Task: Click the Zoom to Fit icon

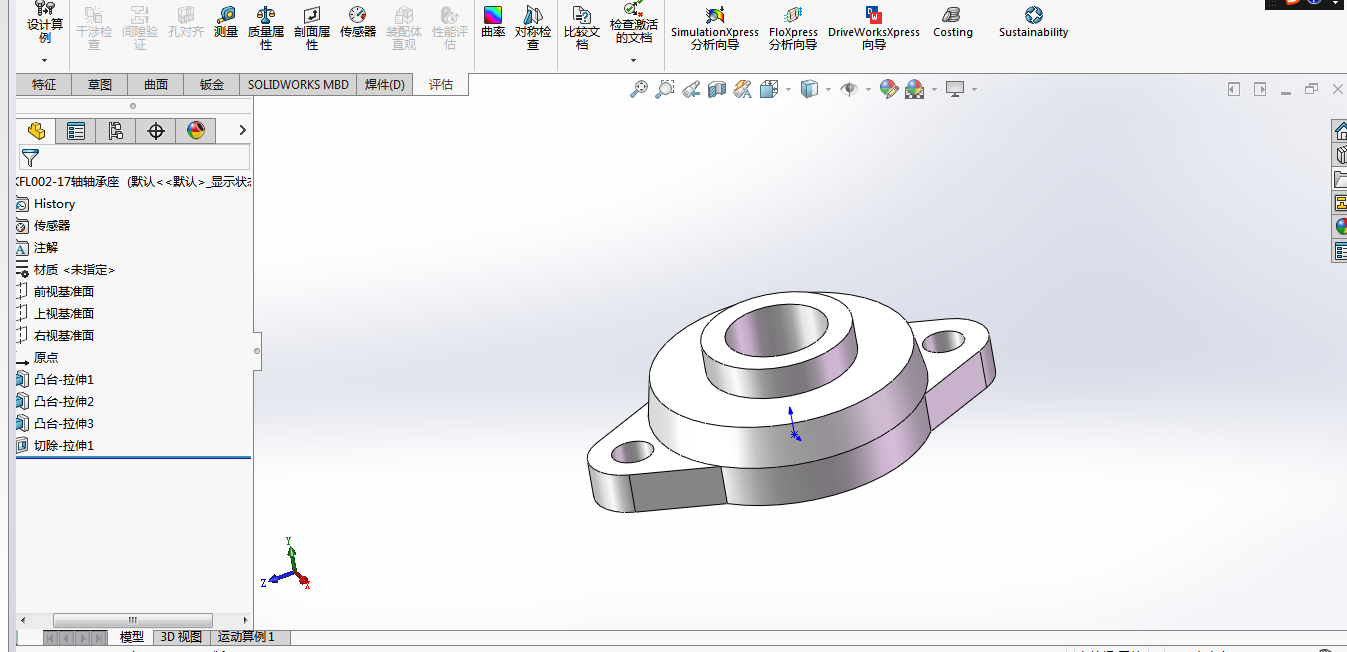Action: click(x=639, y=90)
